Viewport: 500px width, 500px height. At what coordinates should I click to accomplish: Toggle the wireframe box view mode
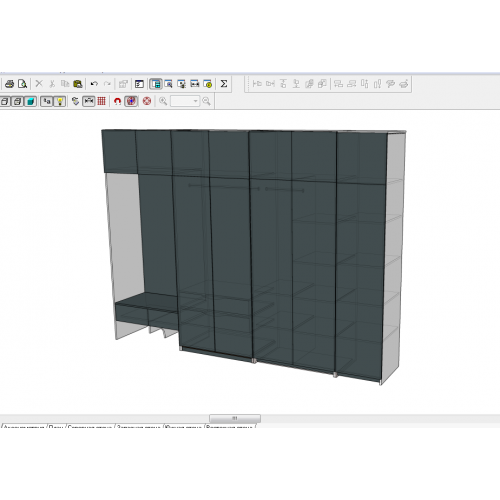[x=5, y=101]
